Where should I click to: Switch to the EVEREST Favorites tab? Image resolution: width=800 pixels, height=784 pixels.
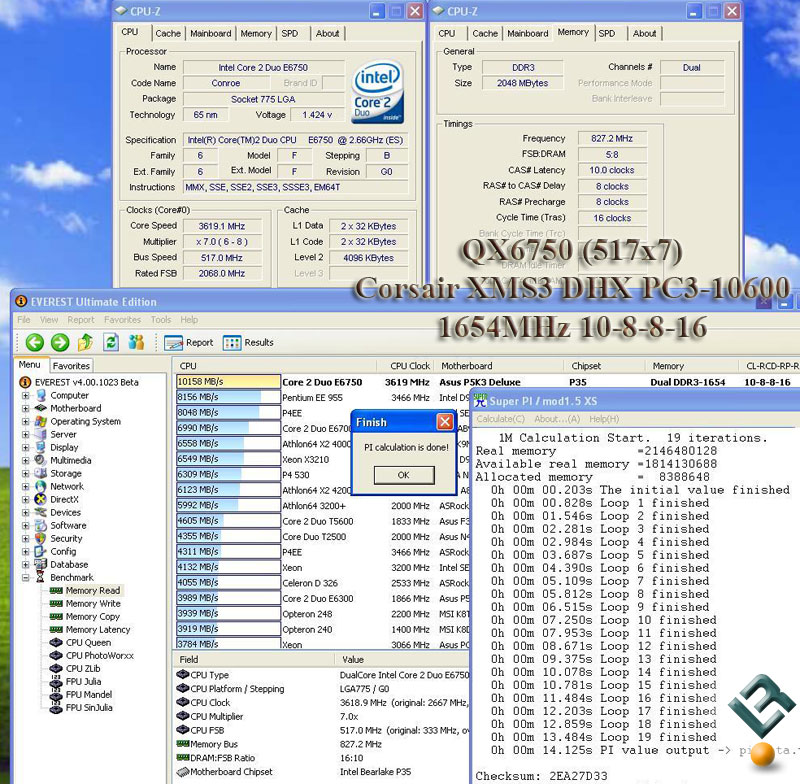(x=71, y=366)
